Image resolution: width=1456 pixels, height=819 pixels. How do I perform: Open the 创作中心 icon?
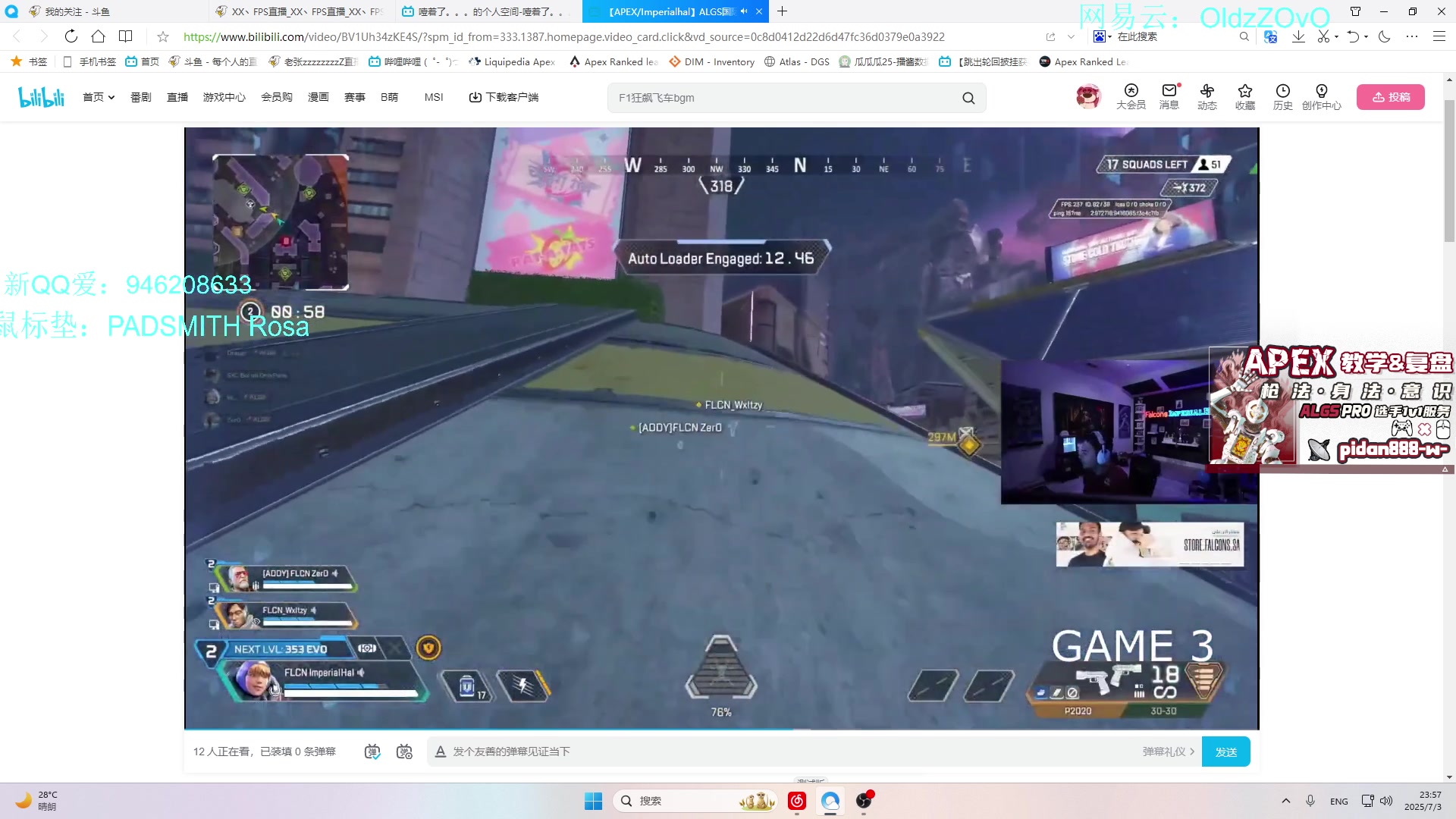click(x=1322, y=97)
